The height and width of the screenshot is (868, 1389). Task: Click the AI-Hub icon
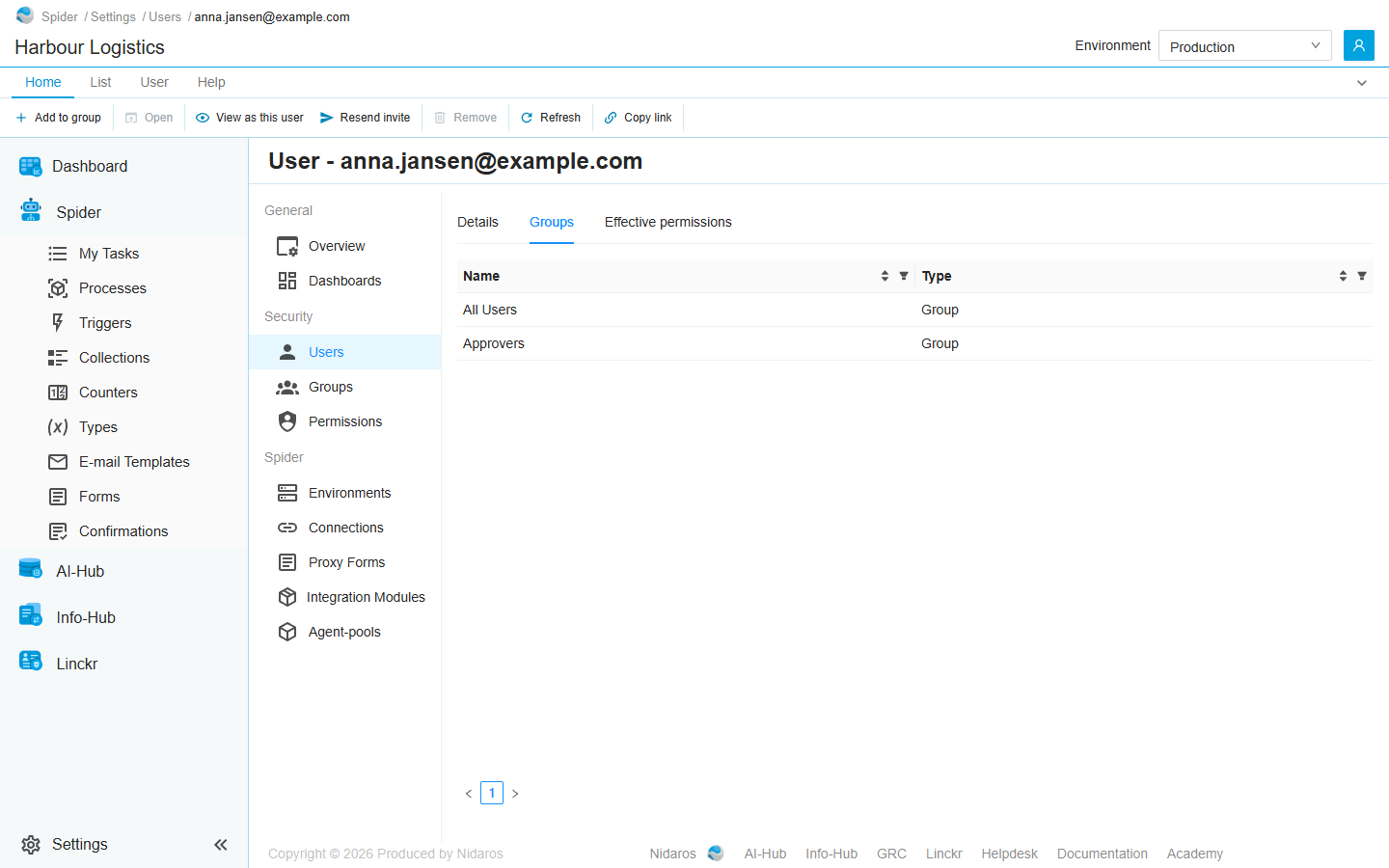[x=31, y=569]
